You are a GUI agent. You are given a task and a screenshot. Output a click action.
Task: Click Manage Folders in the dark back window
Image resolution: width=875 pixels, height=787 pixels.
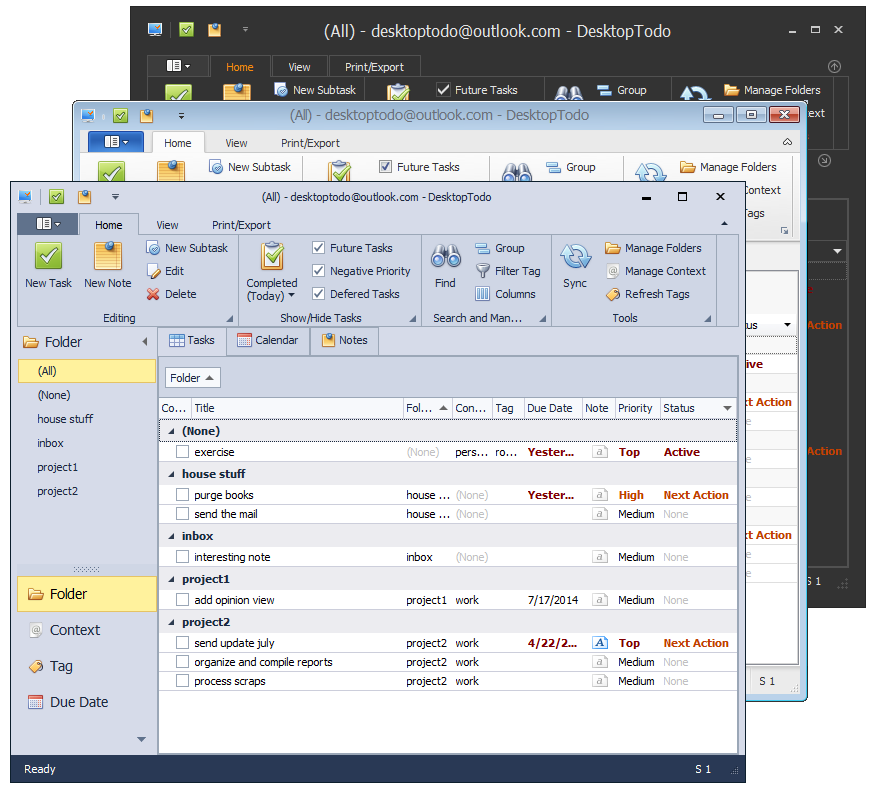[772, 90]
